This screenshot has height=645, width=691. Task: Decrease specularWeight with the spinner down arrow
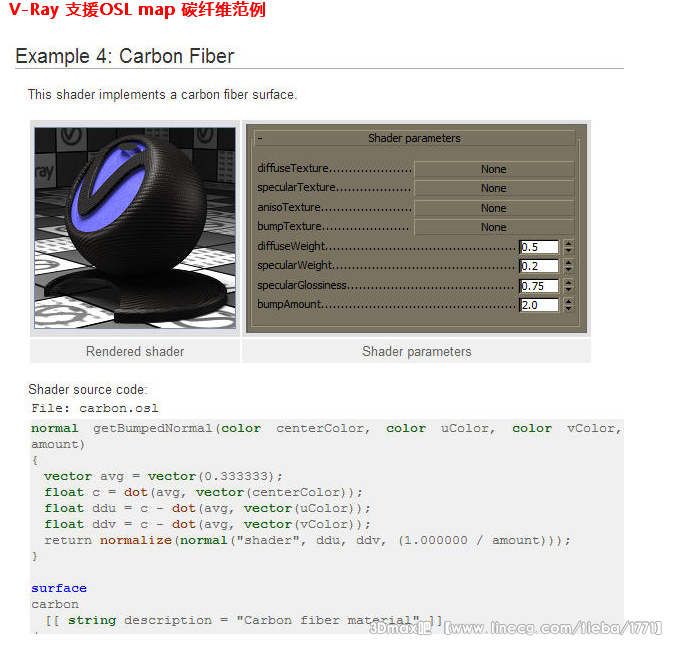pyautogui.click(x=568, y=270)
